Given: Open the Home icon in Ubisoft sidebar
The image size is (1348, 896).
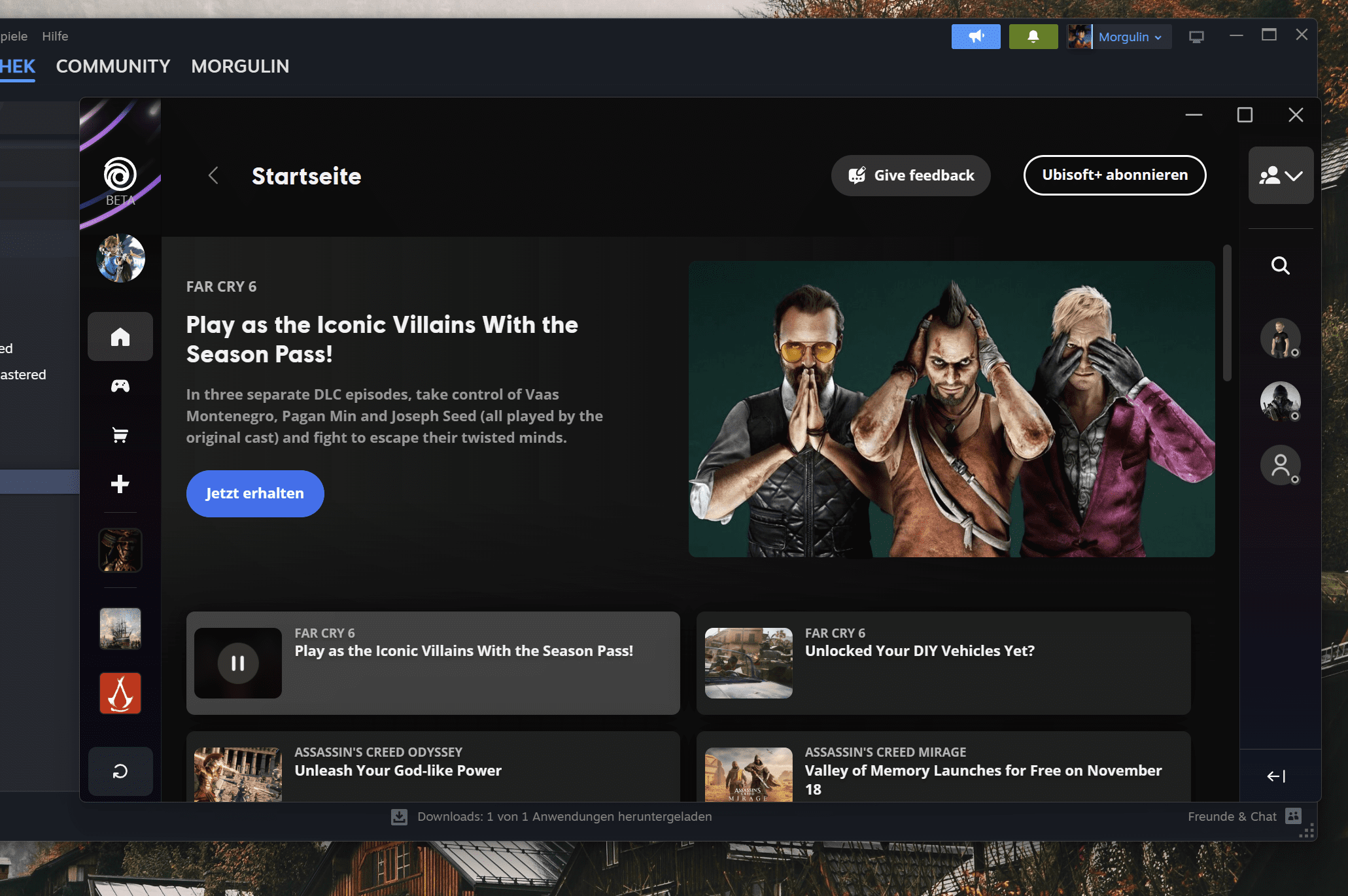Looking at the screenshot, I should pos(120,337).
